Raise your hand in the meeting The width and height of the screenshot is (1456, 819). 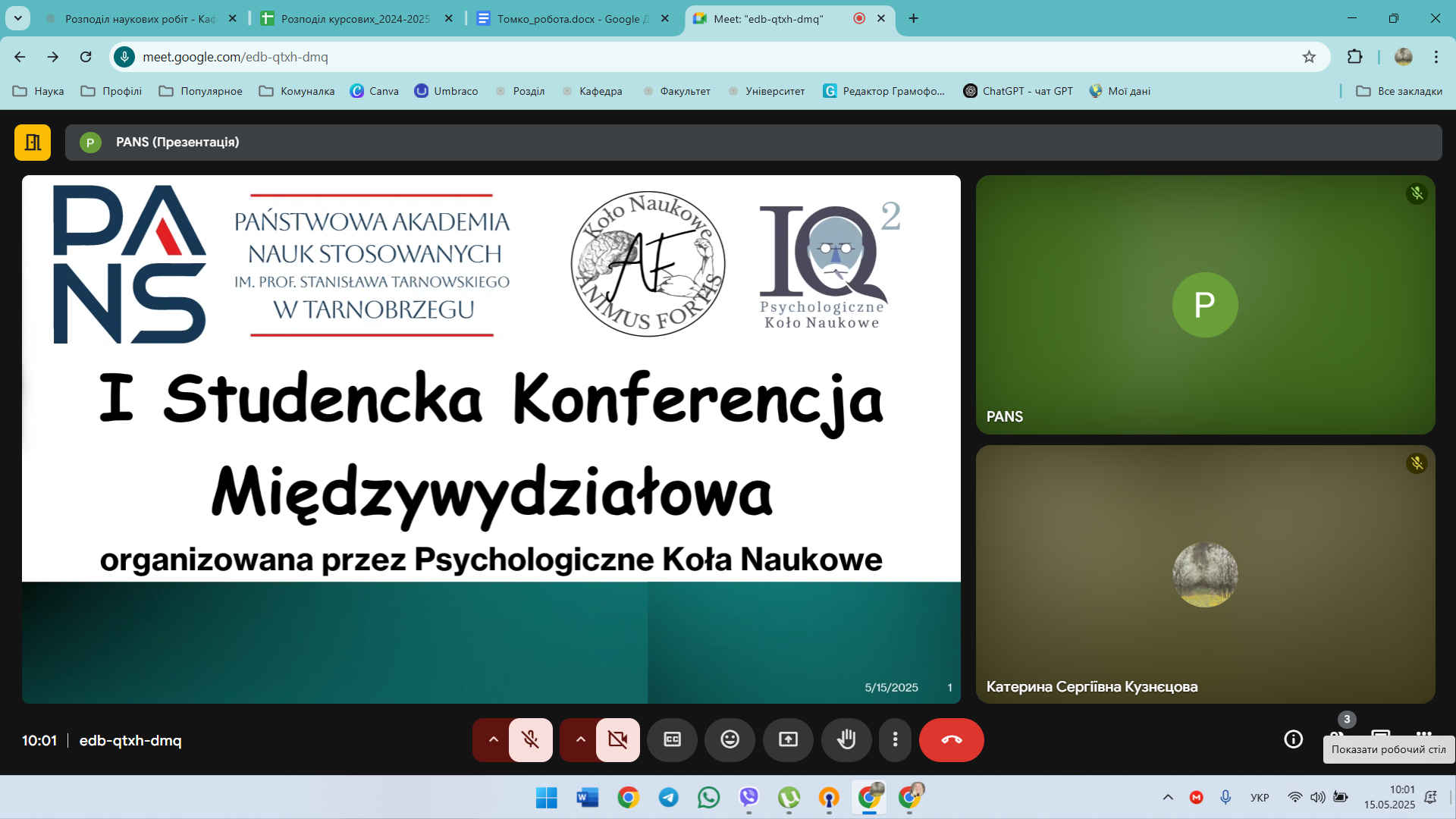click(846, 739)
